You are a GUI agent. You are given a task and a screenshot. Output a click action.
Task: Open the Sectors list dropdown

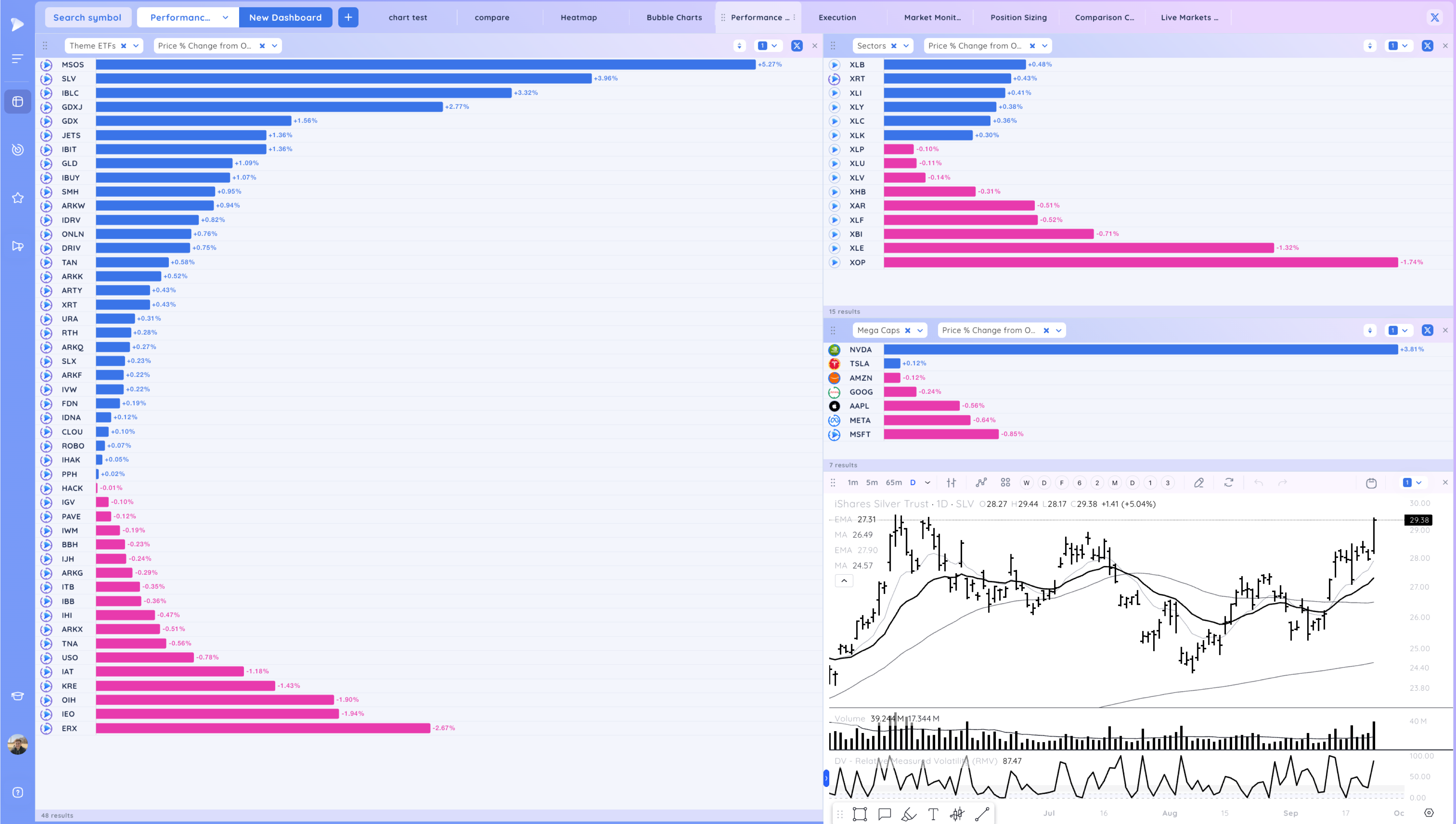point(906,46)
